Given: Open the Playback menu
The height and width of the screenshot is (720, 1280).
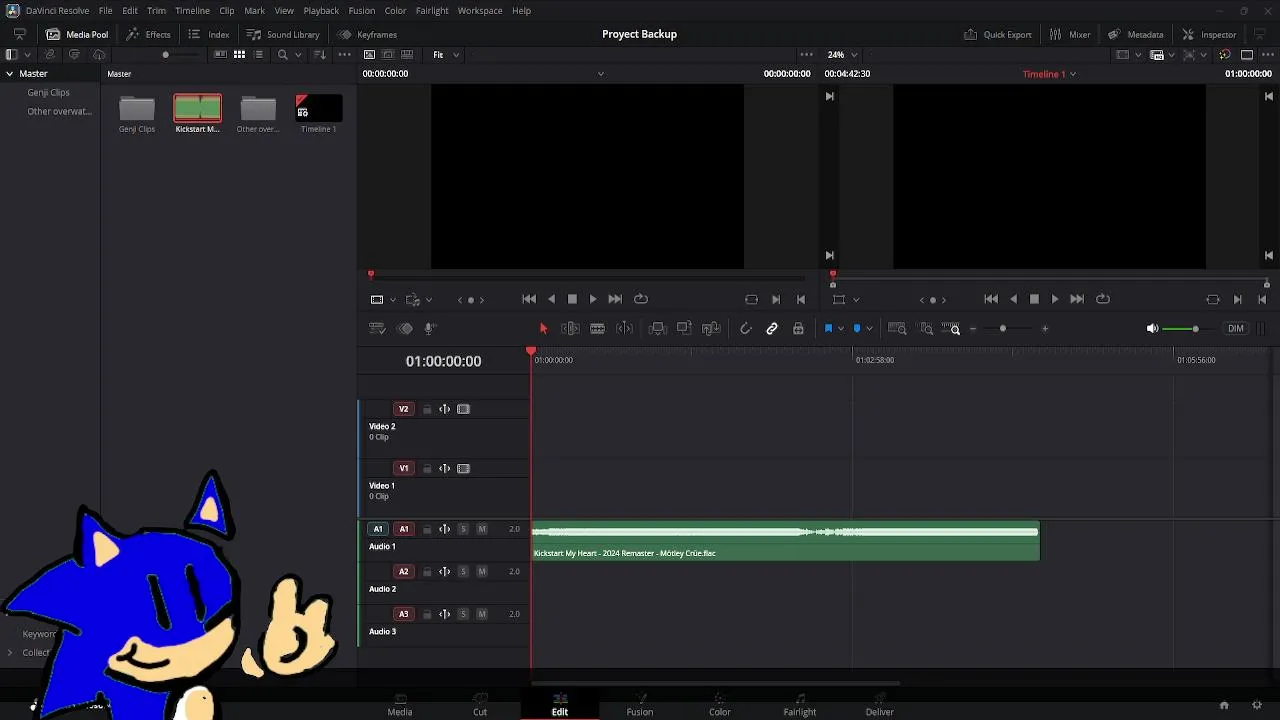Looking at the screenshot, I should coord(321,10).
